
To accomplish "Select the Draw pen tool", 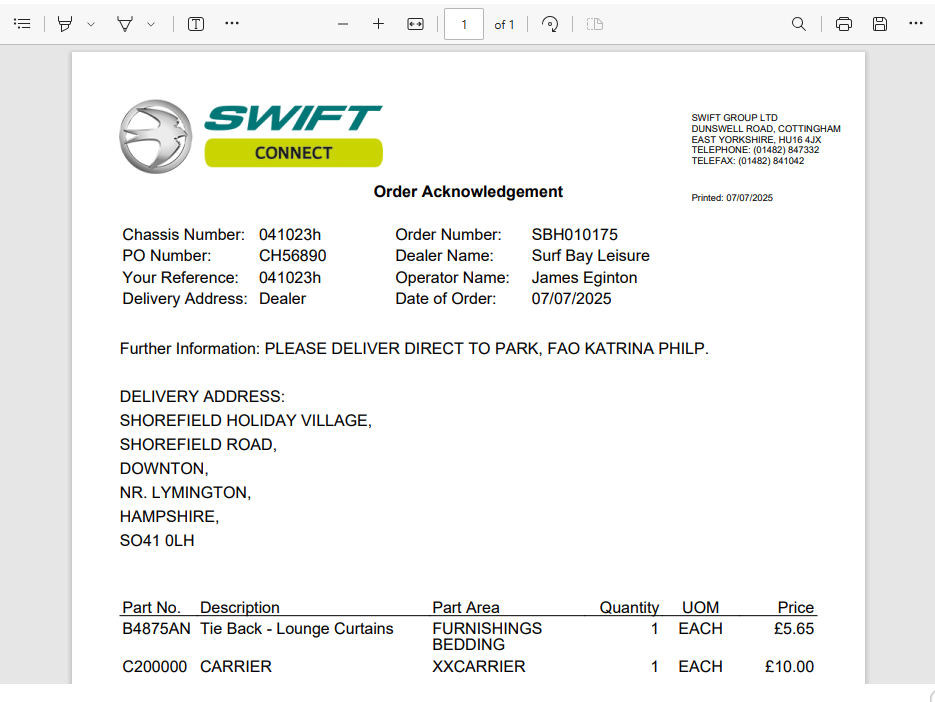I will point(125,24).
